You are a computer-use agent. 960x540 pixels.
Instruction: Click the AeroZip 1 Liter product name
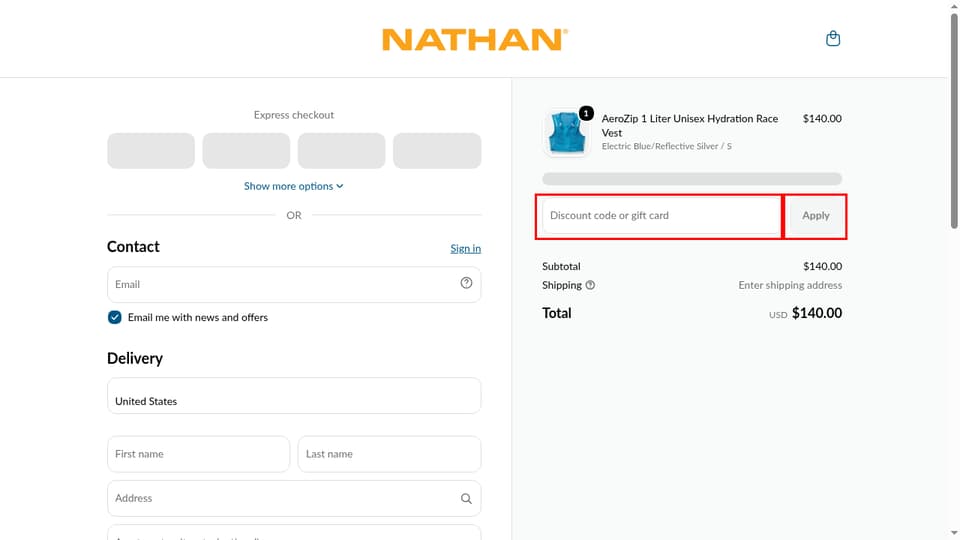click(689, 126)
